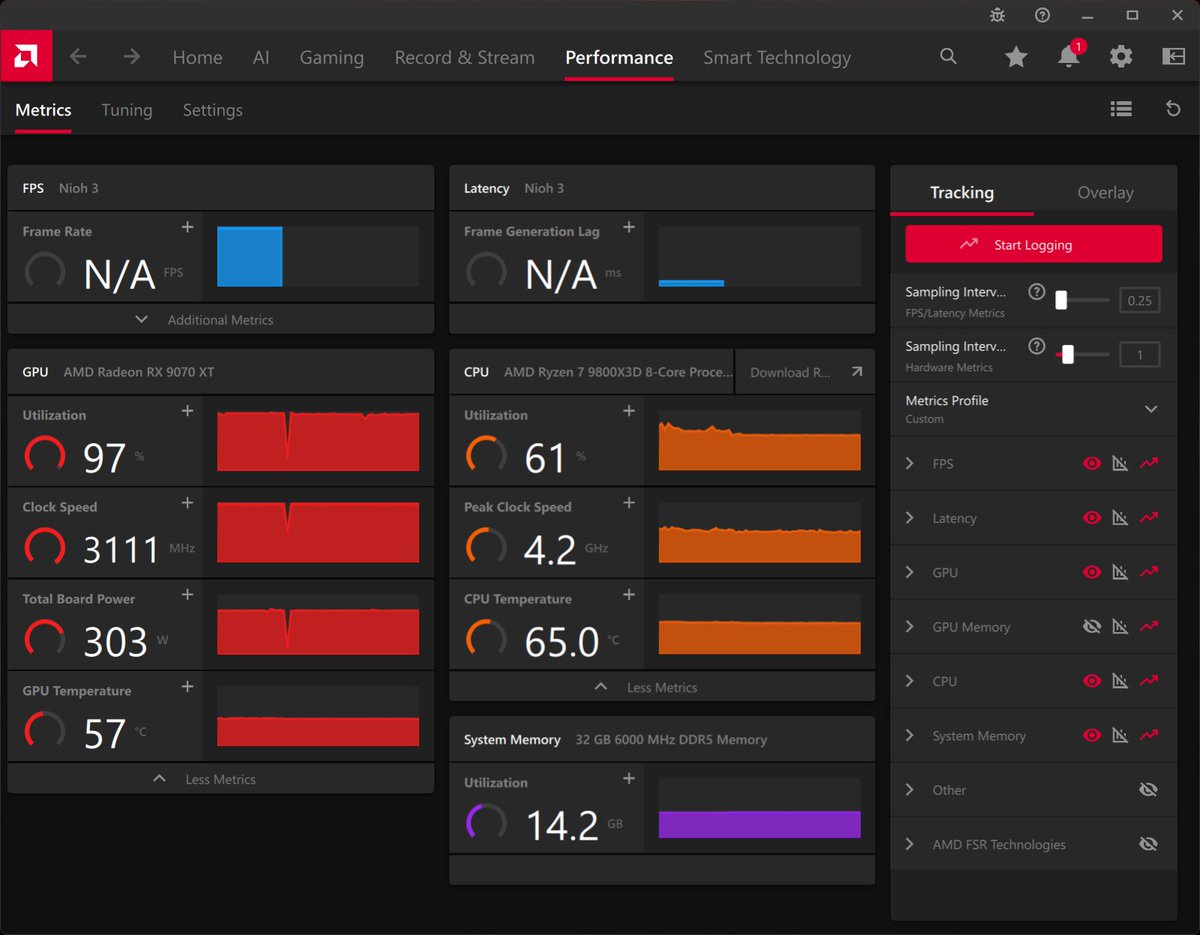Click plus icon for GPU Utilization

pyautogui.click(x=187, y=411)
